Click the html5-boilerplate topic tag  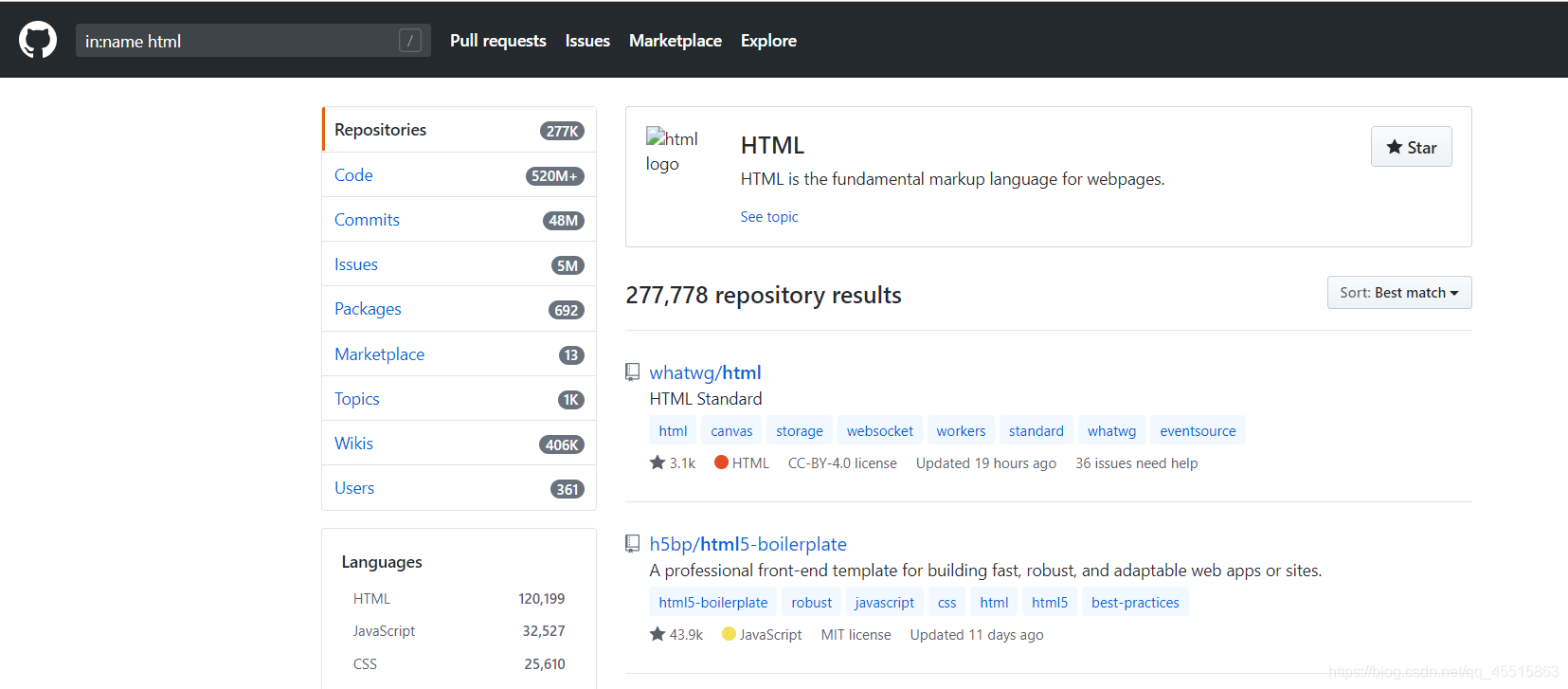(713, 603)
